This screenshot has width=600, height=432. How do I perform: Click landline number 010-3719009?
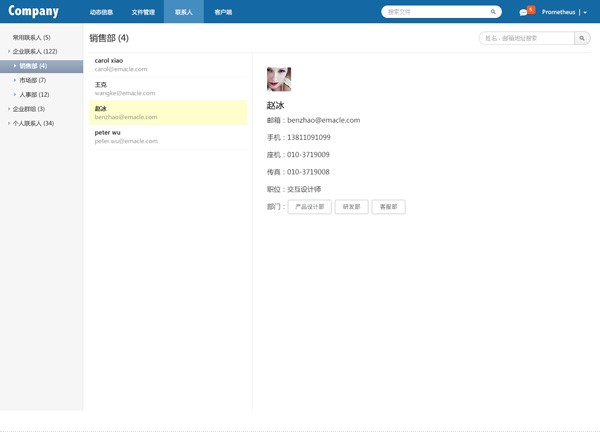(x=308, y=155)
